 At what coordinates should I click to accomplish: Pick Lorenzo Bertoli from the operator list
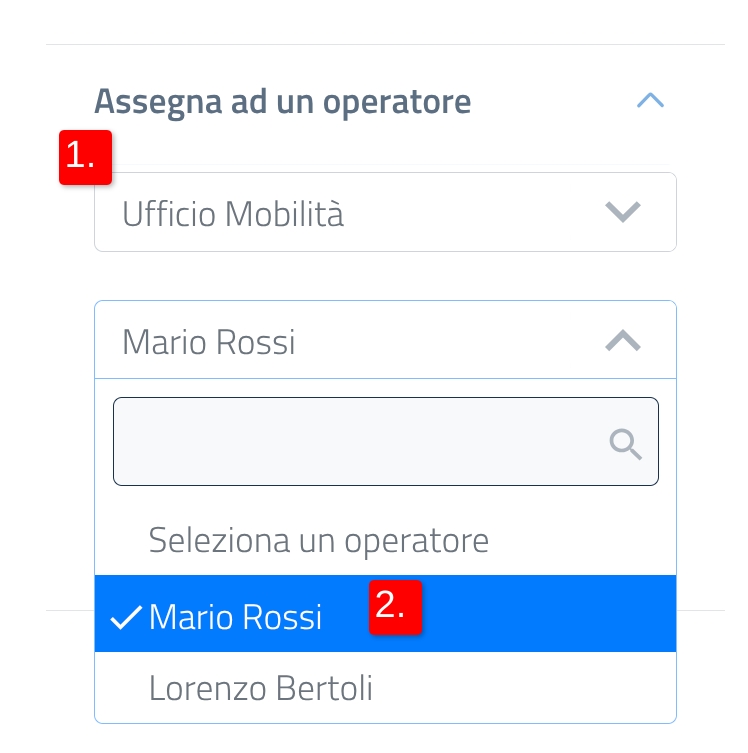pos(260,688)
